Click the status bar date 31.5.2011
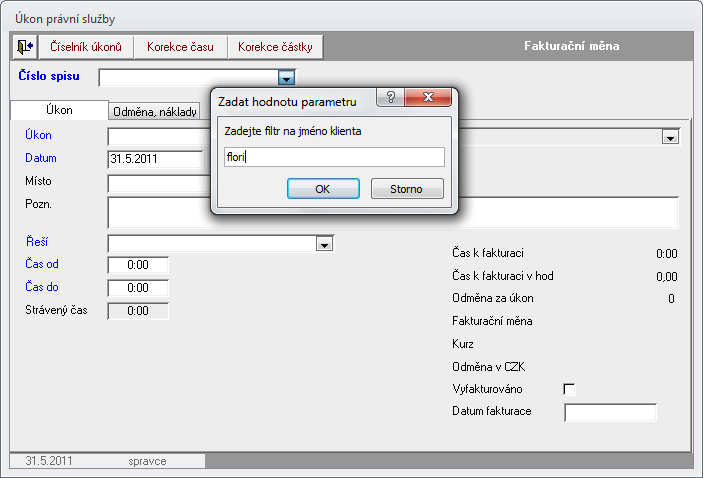The width and height of the screenshot is (703, 478). pos(48,461)
